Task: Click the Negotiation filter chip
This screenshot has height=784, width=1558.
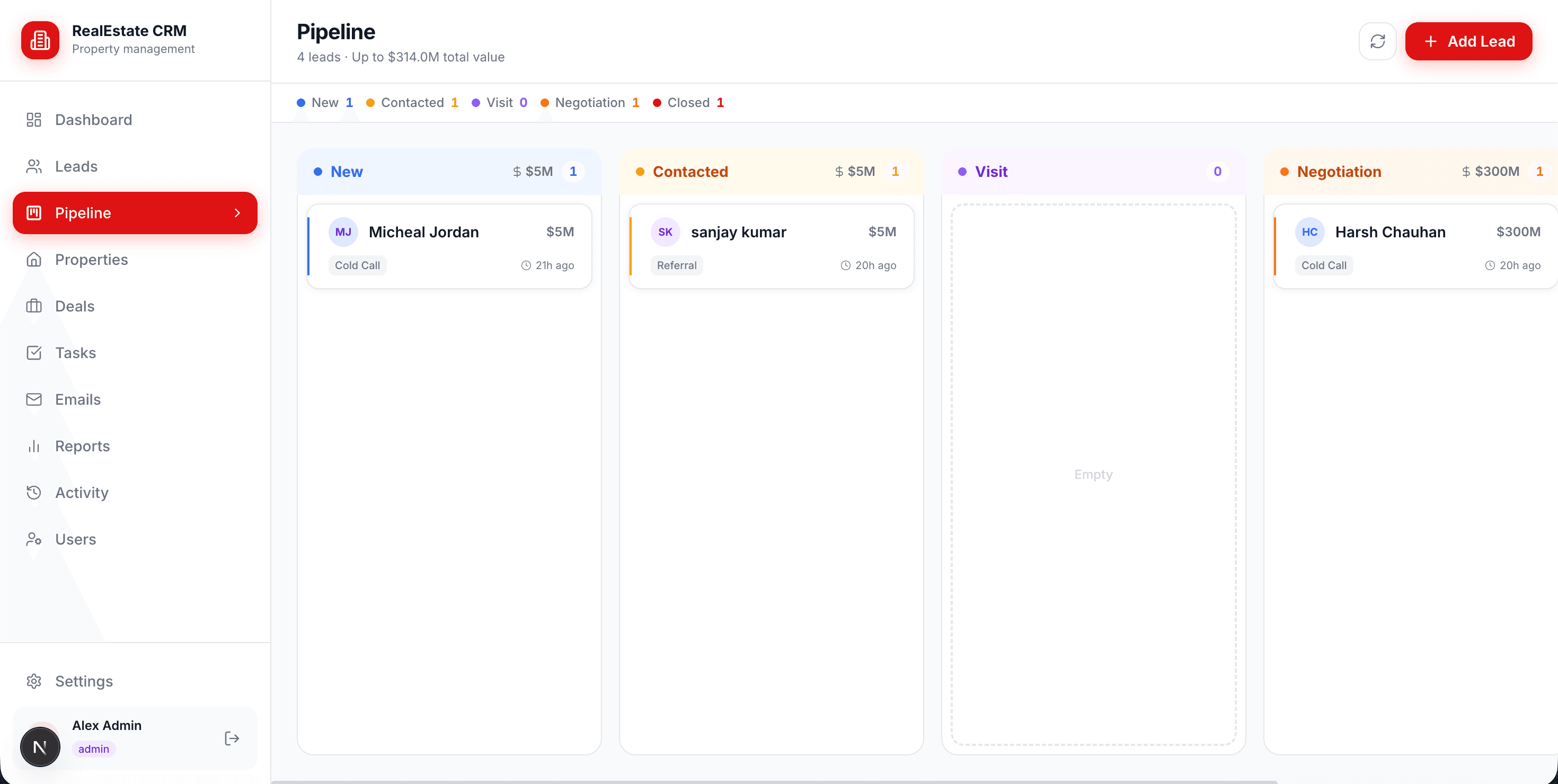Action: click(591, 103)
